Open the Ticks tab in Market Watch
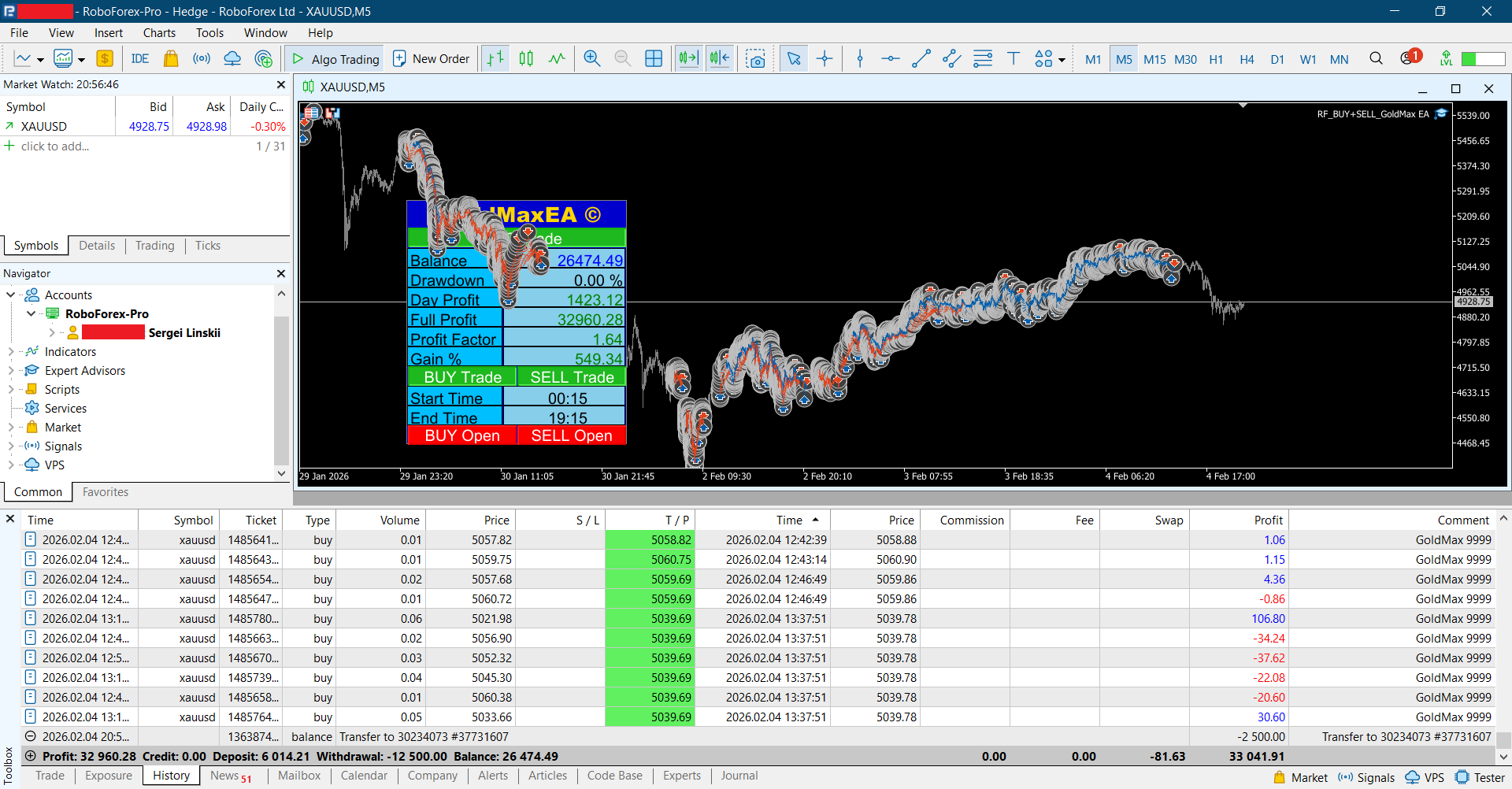1512x789 pixels. pyautogui.click(x=208, y=246)
